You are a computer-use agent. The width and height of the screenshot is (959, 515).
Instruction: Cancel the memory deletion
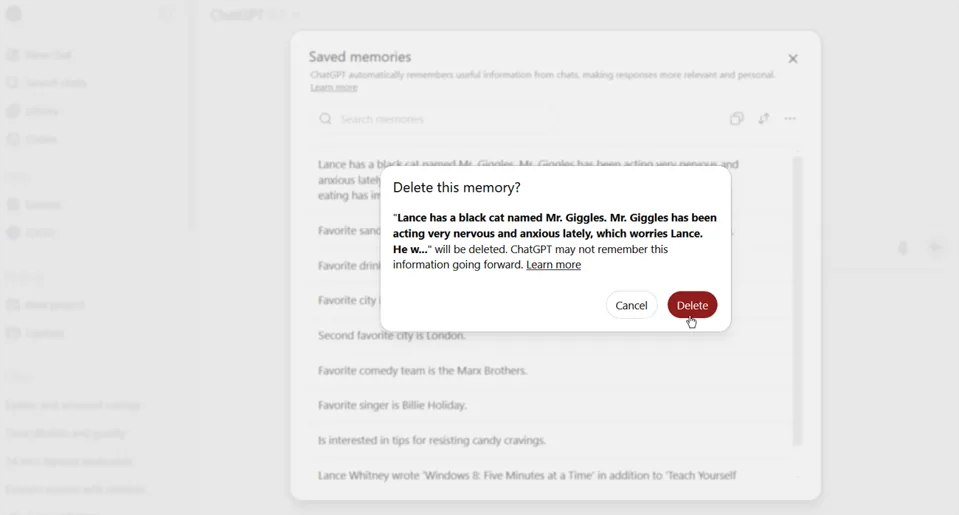coord(631,305)
